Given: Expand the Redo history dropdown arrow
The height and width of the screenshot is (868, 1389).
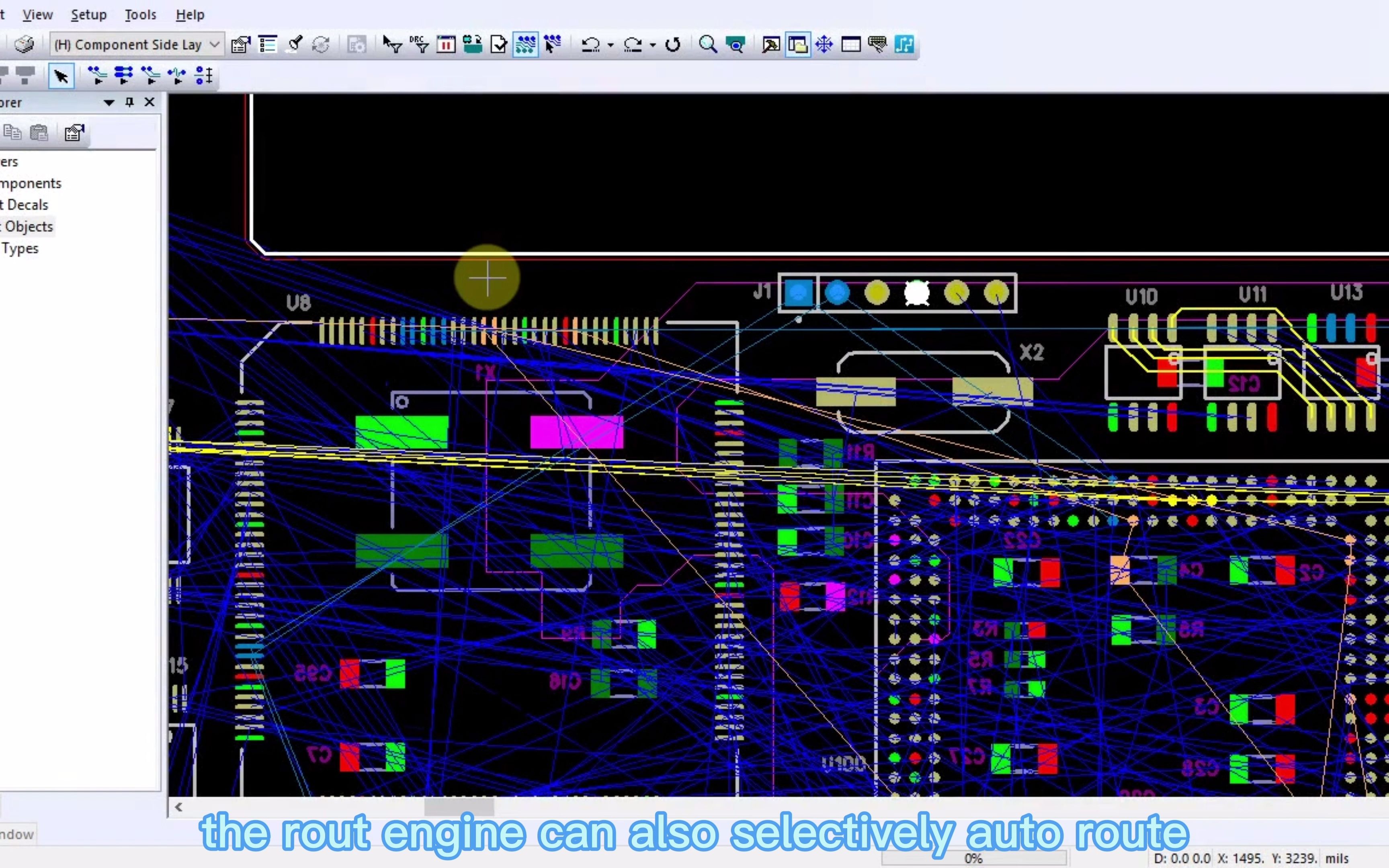Looking at the screenshot, I should (653, 45).
